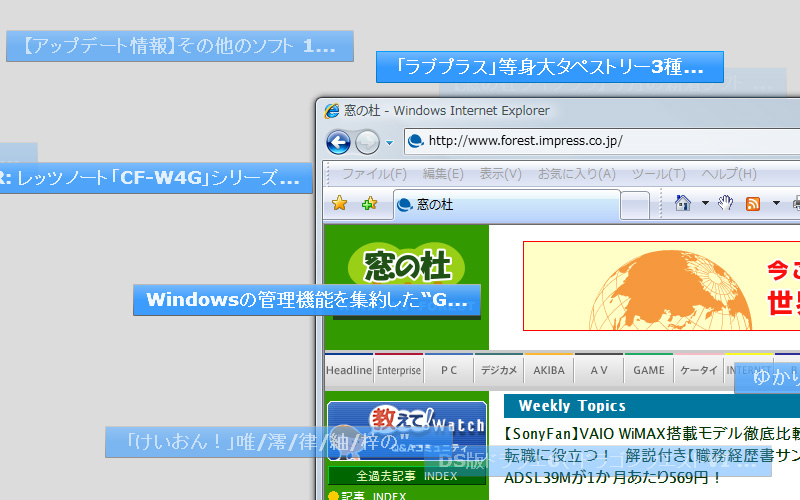Screen dimensions: 800x500
Task: Open the ファイル(F) menu
Action: [374, 174]
